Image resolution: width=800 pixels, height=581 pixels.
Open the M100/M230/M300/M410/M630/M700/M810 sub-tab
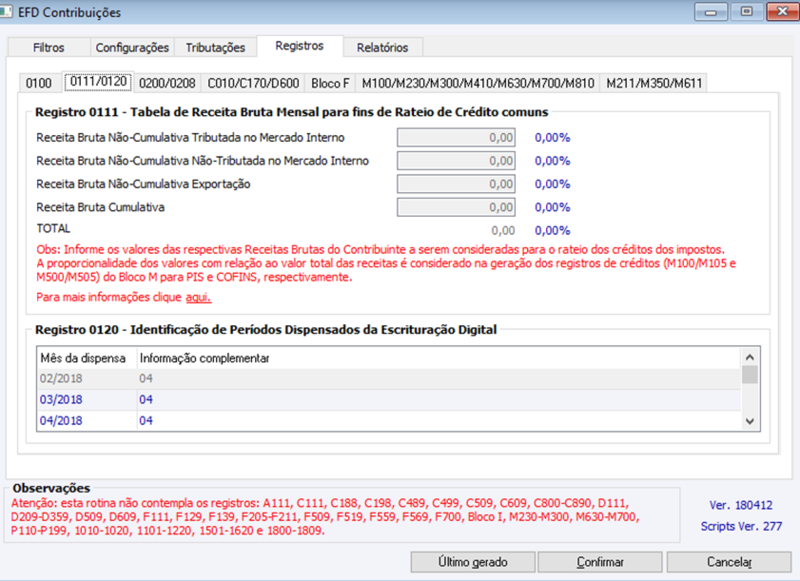pyautogui.click(x=478, y=83)
